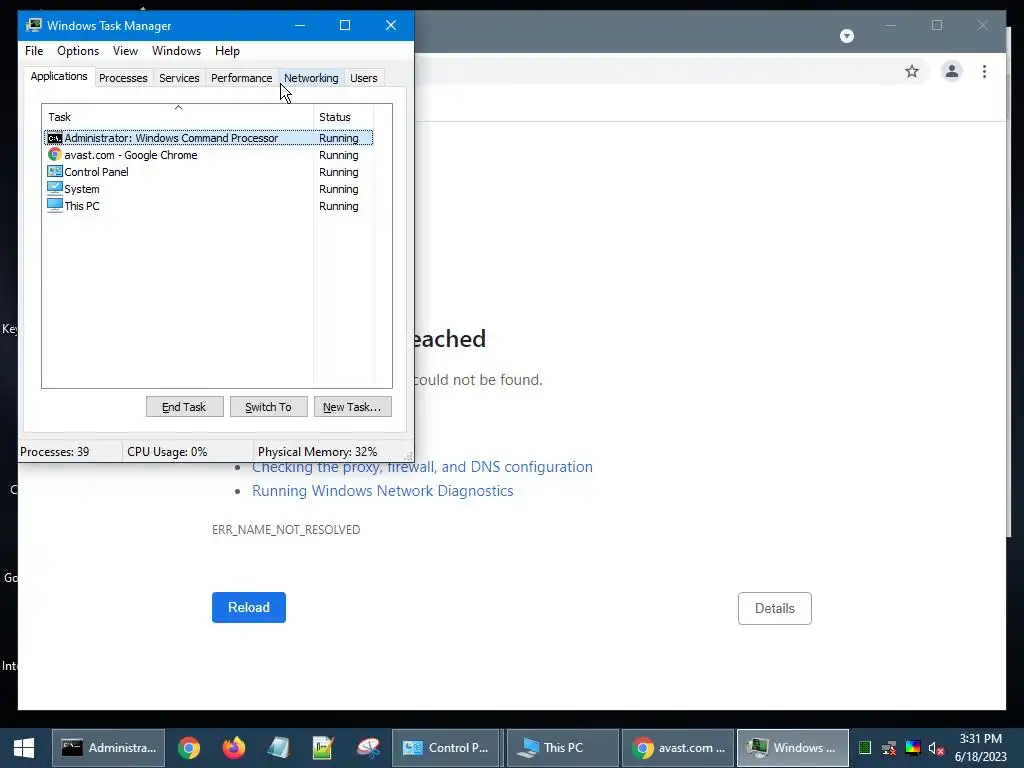The image size is (1024, 768).
Task: Select the Applications tab
Action: point(59,76)
